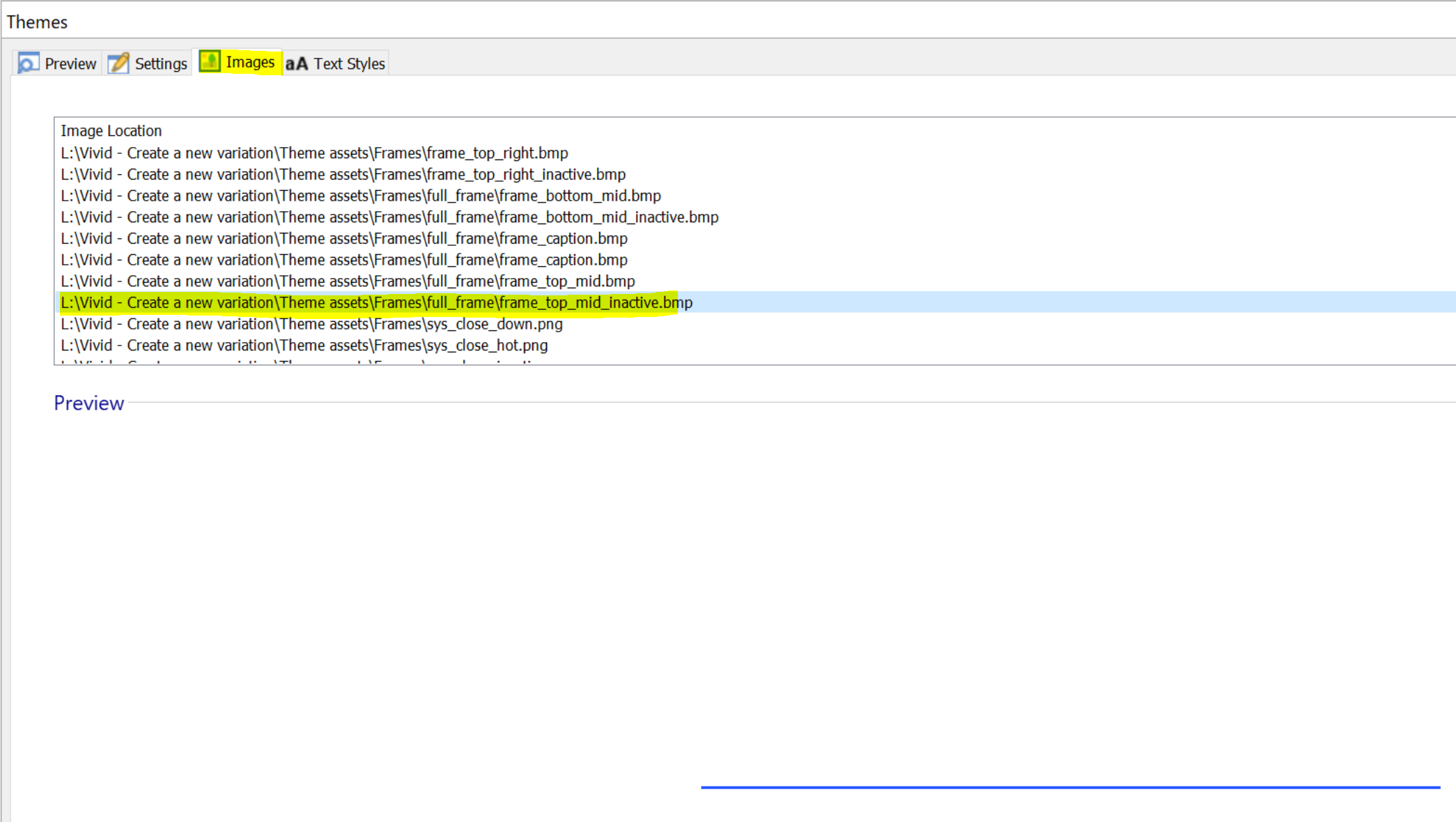Click the Settings tab pencil icon
Viewport: 1456px width, 822px height.
coord(118,63)
